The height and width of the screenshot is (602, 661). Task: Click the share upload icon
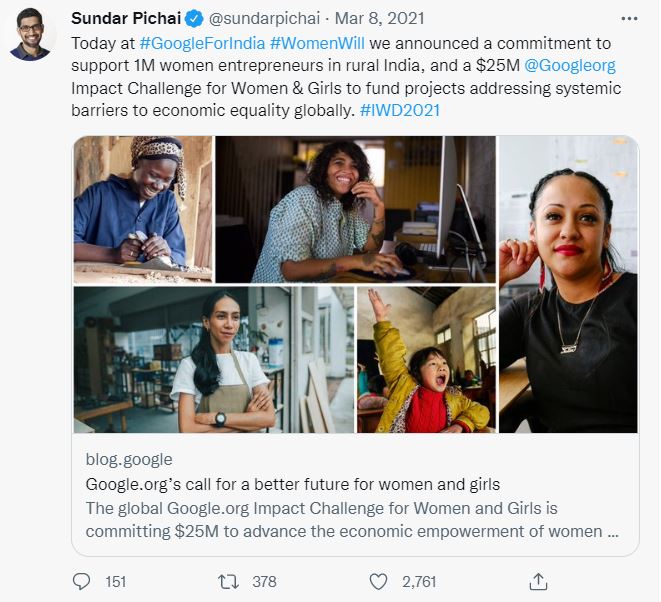(538, 581)
